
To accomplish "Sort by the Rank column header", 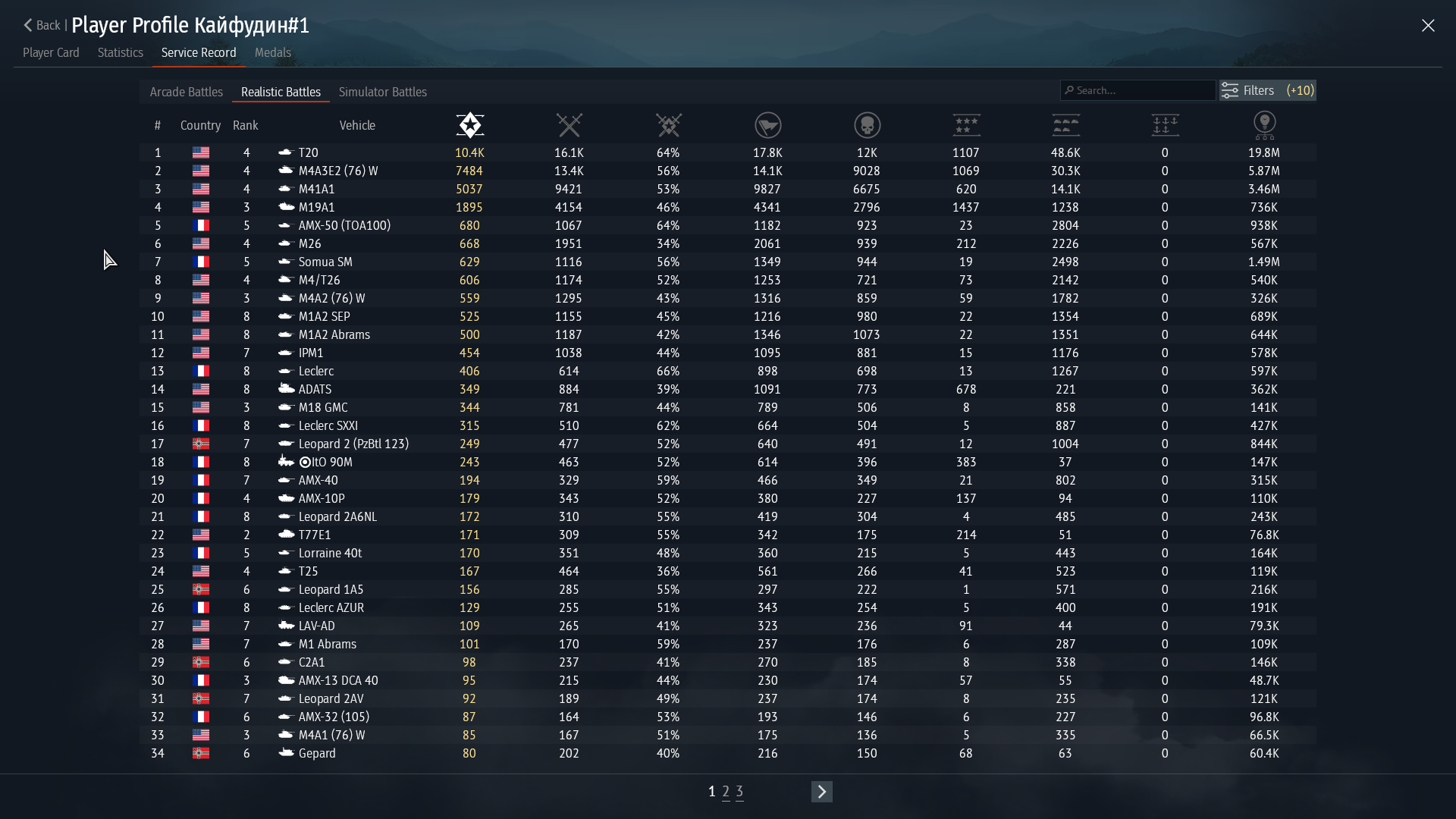I will (246, 125).
